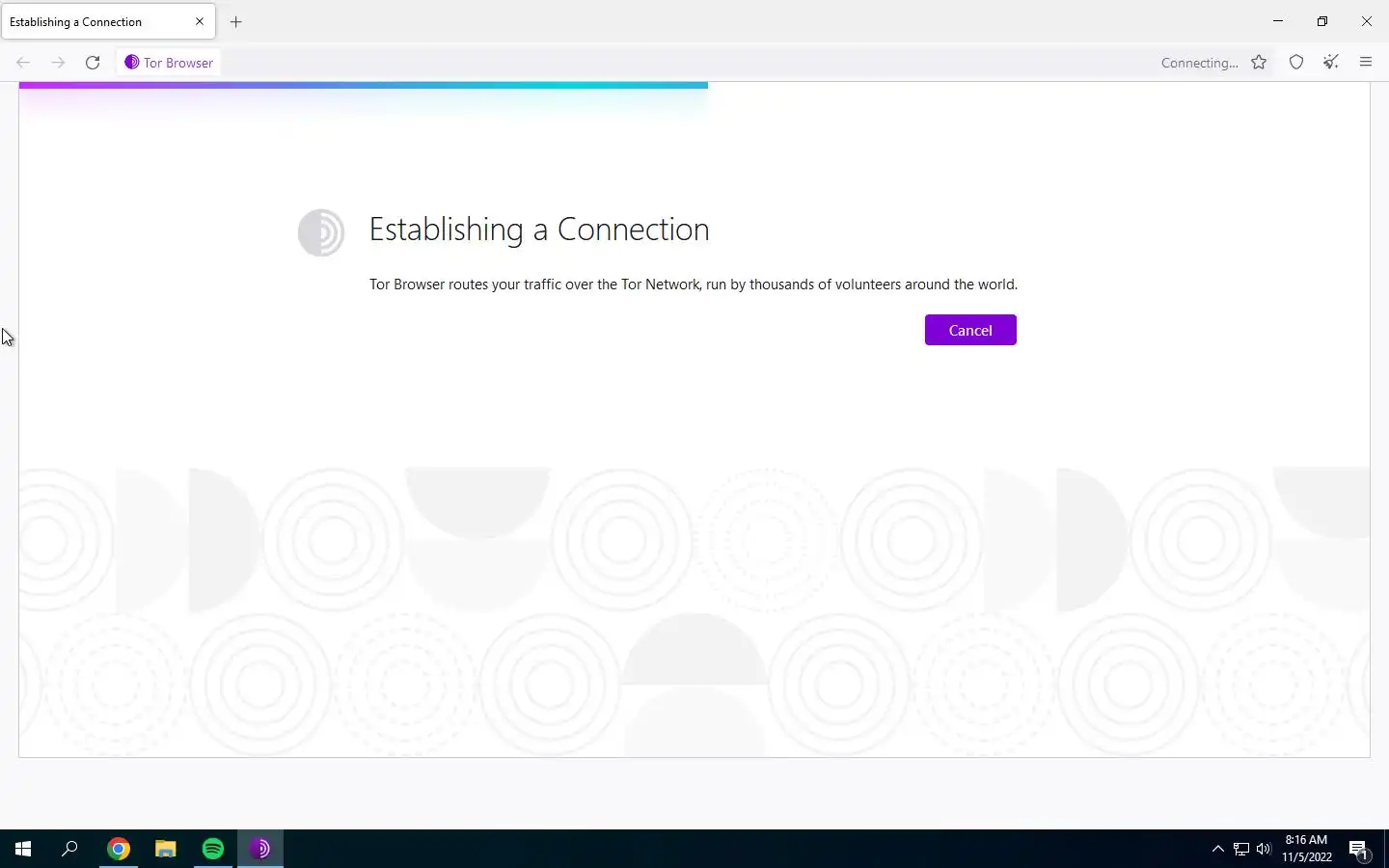1389x868 pixels.
Task: Reload the current page
Action: click(x=93, y=63)
